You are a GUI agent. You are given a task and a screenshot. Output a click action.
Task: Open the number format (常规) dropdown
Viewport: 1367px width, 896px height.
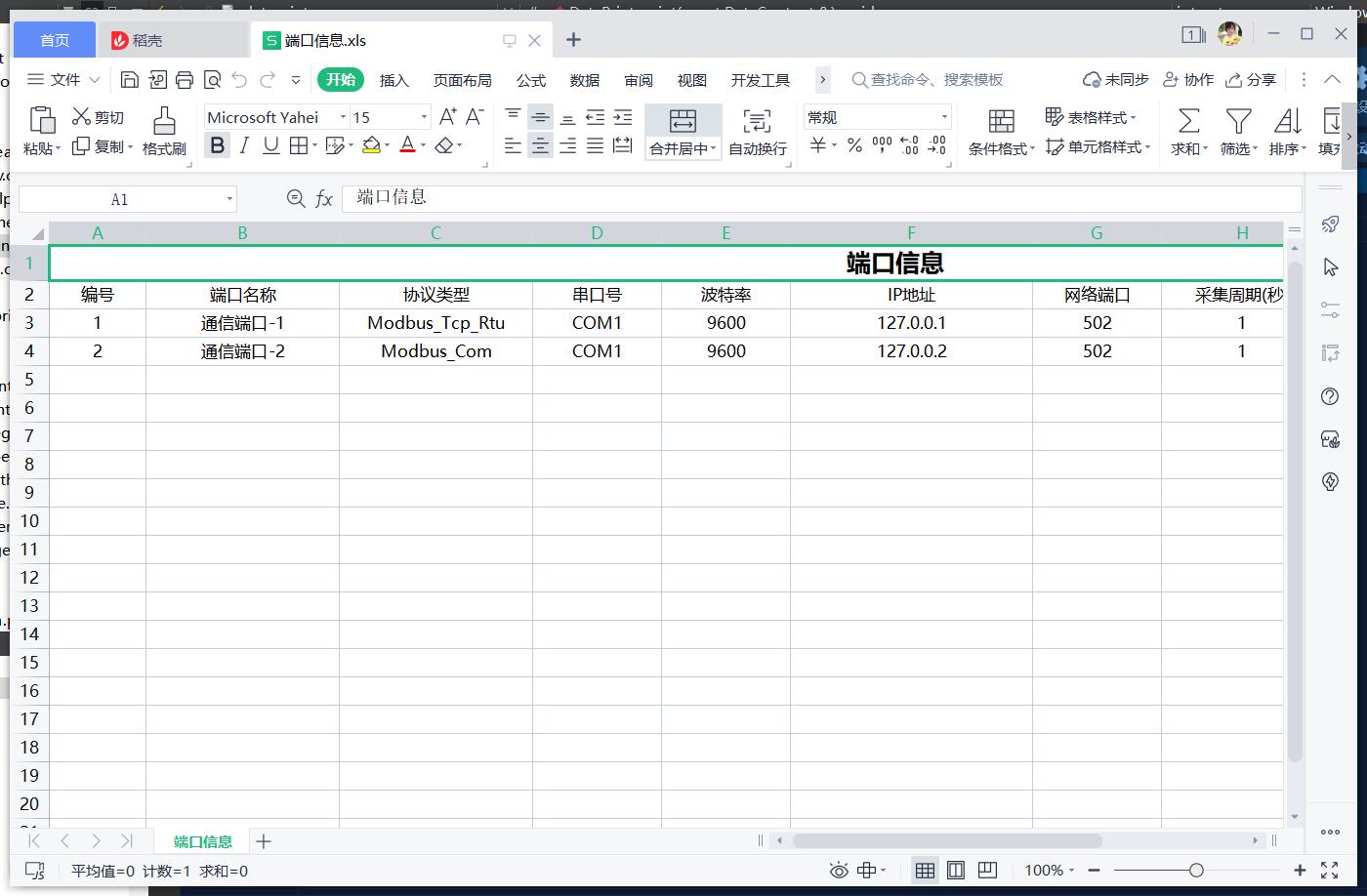pyautogui.click(x=944, y=117)
